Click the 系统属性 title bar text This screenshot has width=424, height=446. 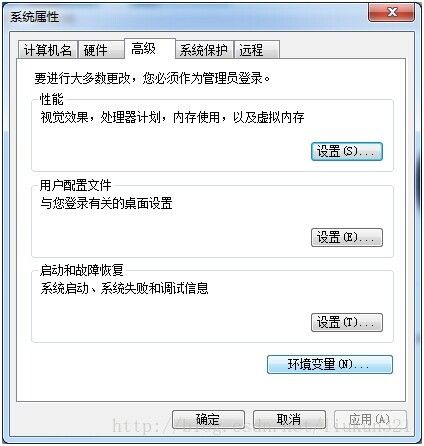(34, 17)
